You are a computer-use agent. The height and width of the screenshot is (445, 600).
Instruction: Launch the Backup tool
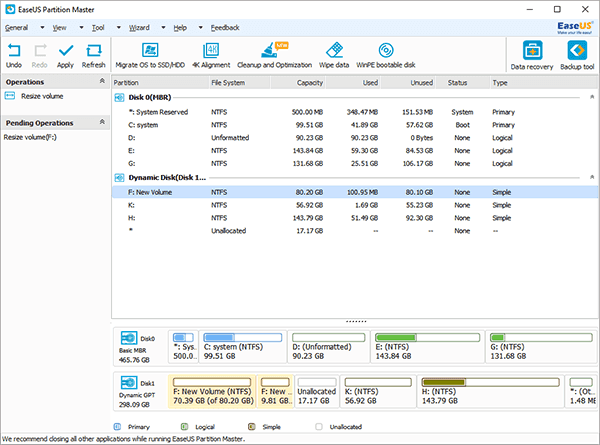point(577,50)
